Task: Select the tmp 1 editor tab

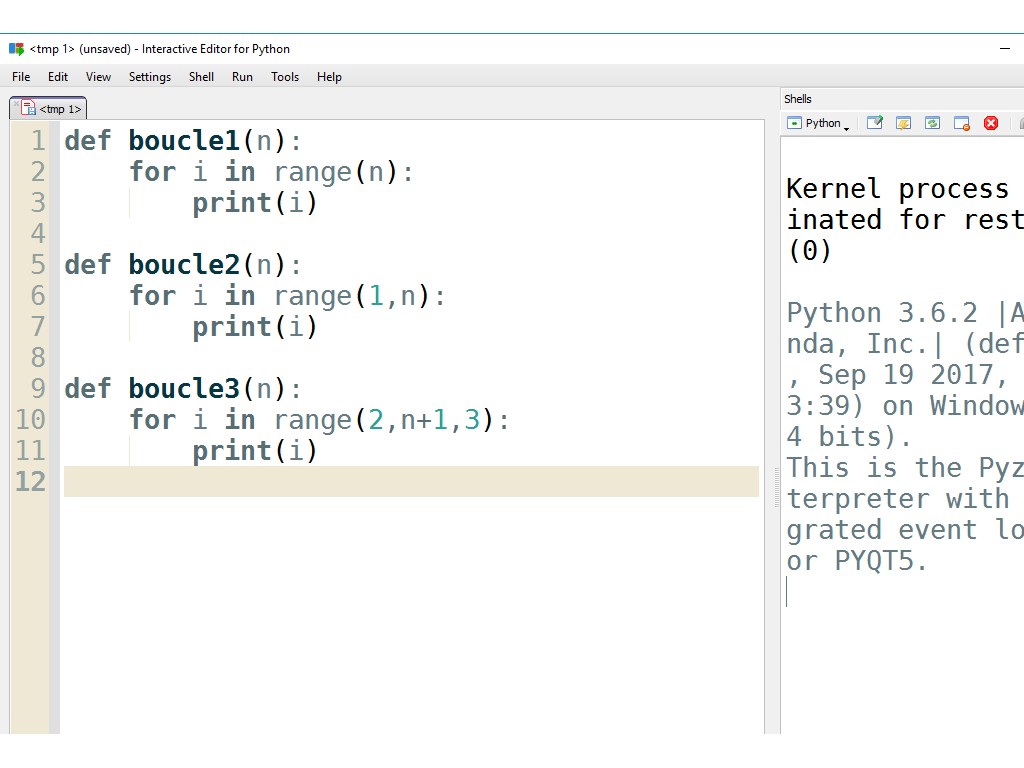Action: (x=59, y=109)
